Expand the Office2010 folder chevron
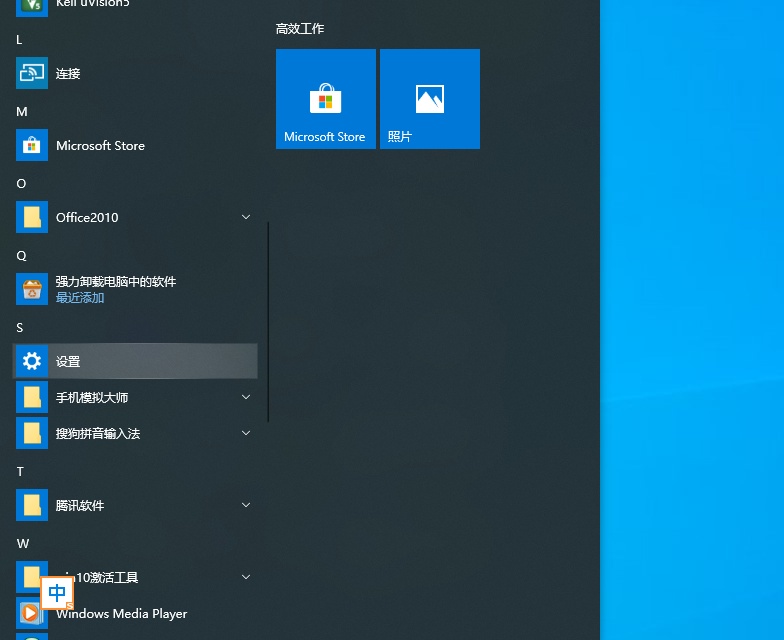The height and width of the screenshot is (640, 784). pos(246,217)
